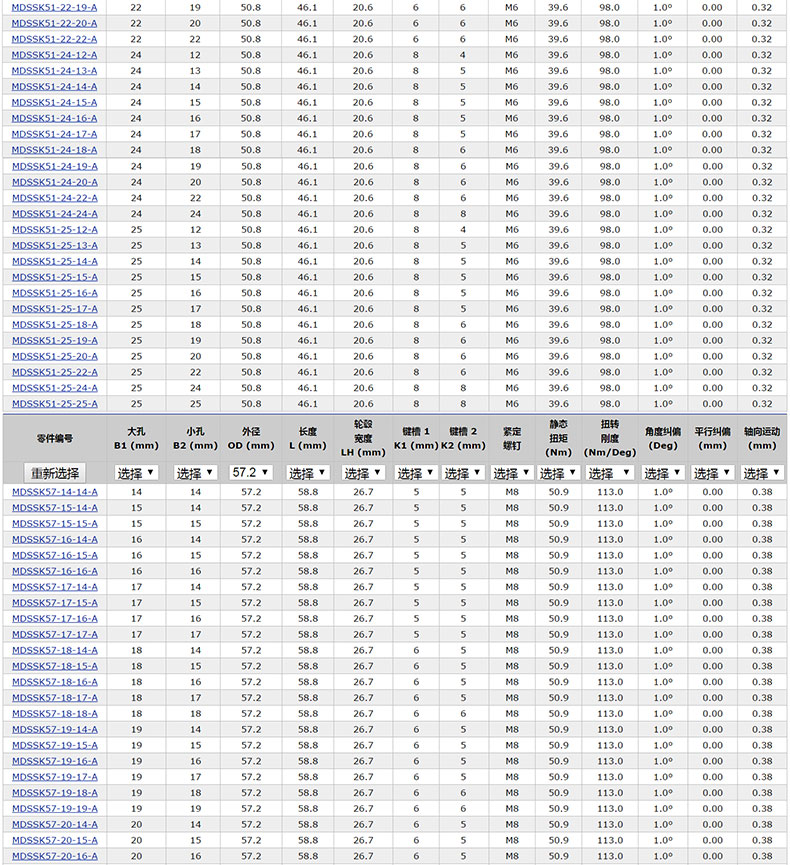Open the 长度 L filter dropdown
This screenshot has width=790, height=865.
pos(307,473)
